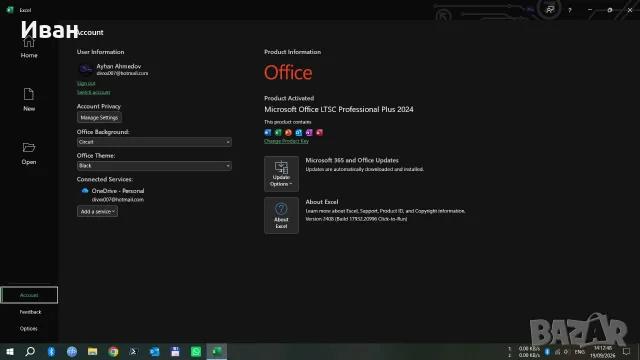
Task: Click the Bluetooth icon in the system tray
Action: (x=547, y=351)
